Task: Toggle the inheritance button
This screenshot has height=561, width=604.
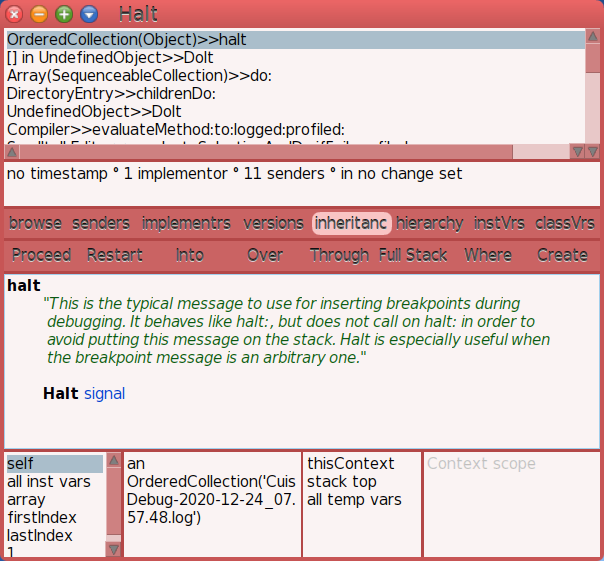Action: (351, 223)
